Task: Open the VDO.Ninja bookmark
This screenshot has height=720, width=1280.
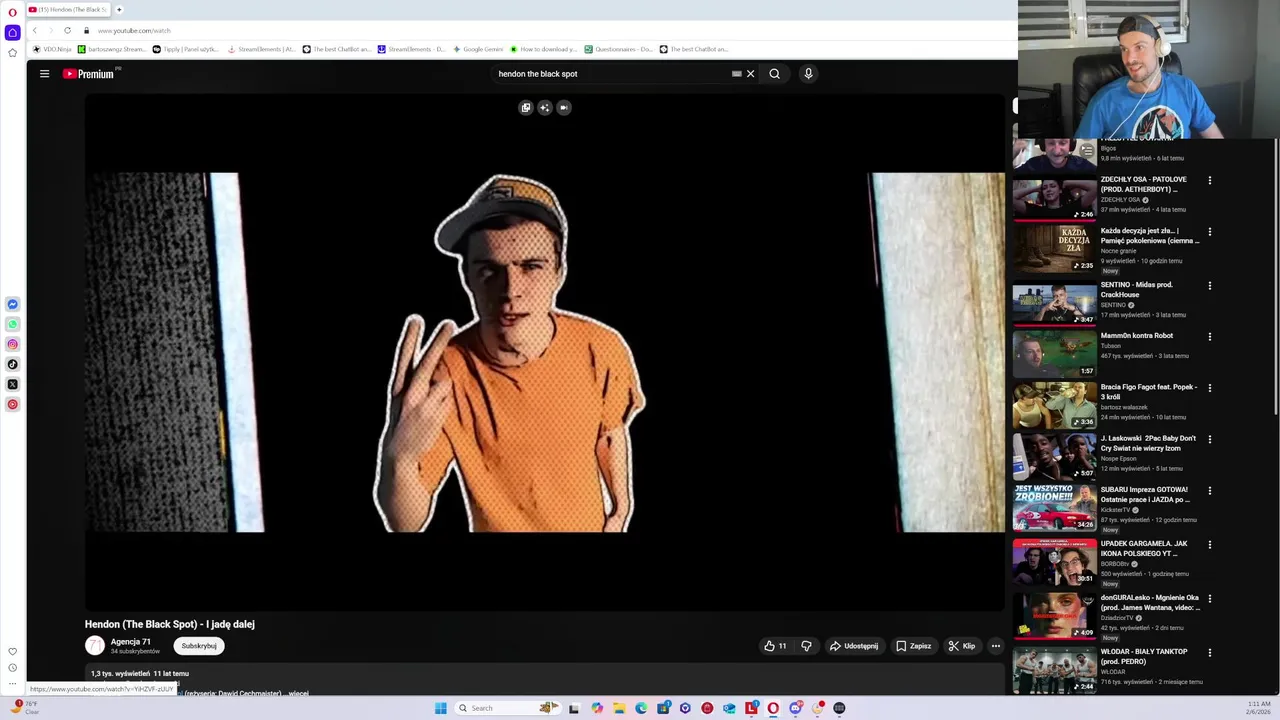Action: point(53,49)
